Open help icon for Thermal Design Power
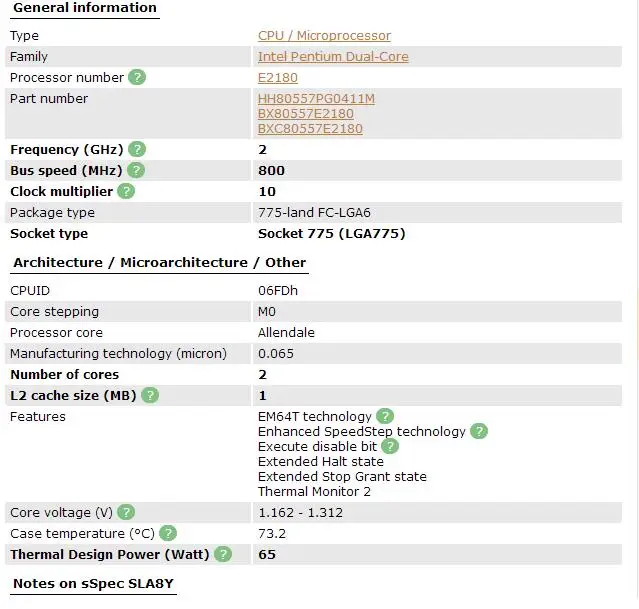This screenshot has height=609, width=639. coord(223,554)
